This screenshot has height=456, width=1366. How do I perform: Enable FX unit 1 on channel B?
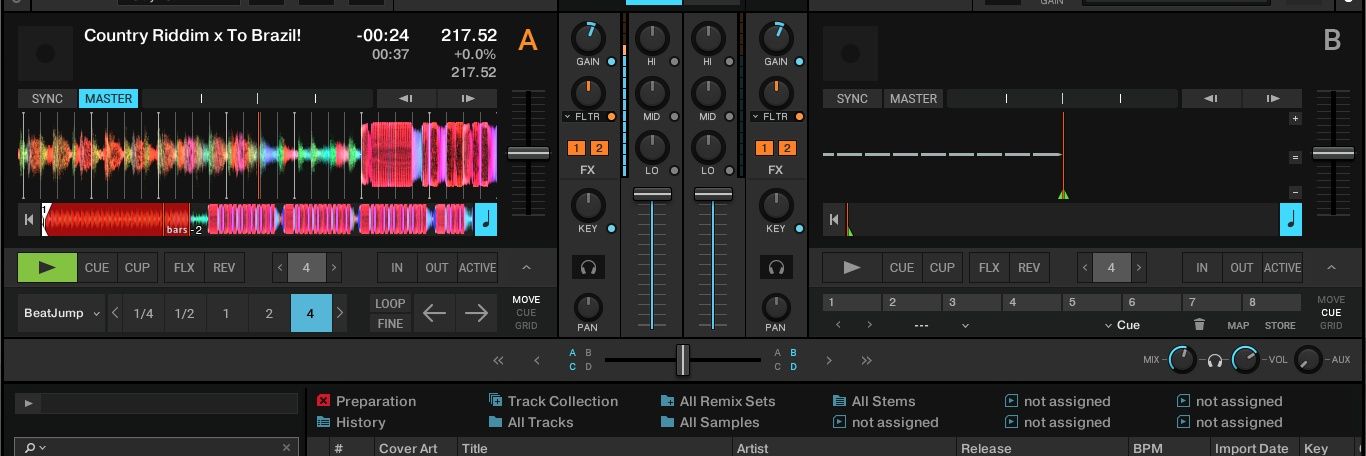[x=765, y=148]
